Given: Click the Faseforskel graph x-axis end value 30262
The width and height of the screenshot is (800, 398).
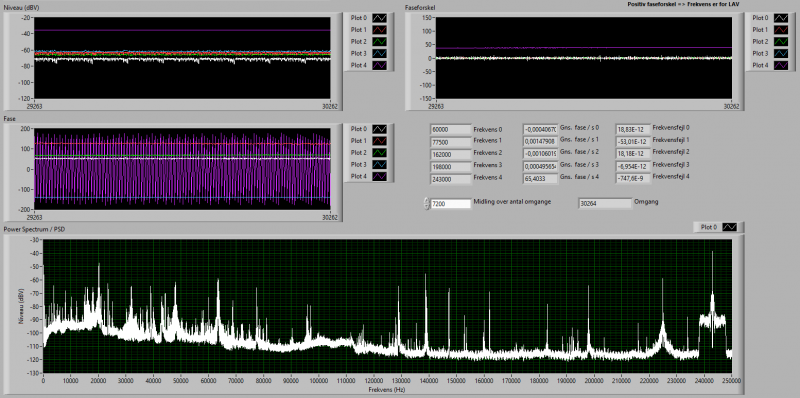Looking at the screenshot, I should click(x=732, y=106).
